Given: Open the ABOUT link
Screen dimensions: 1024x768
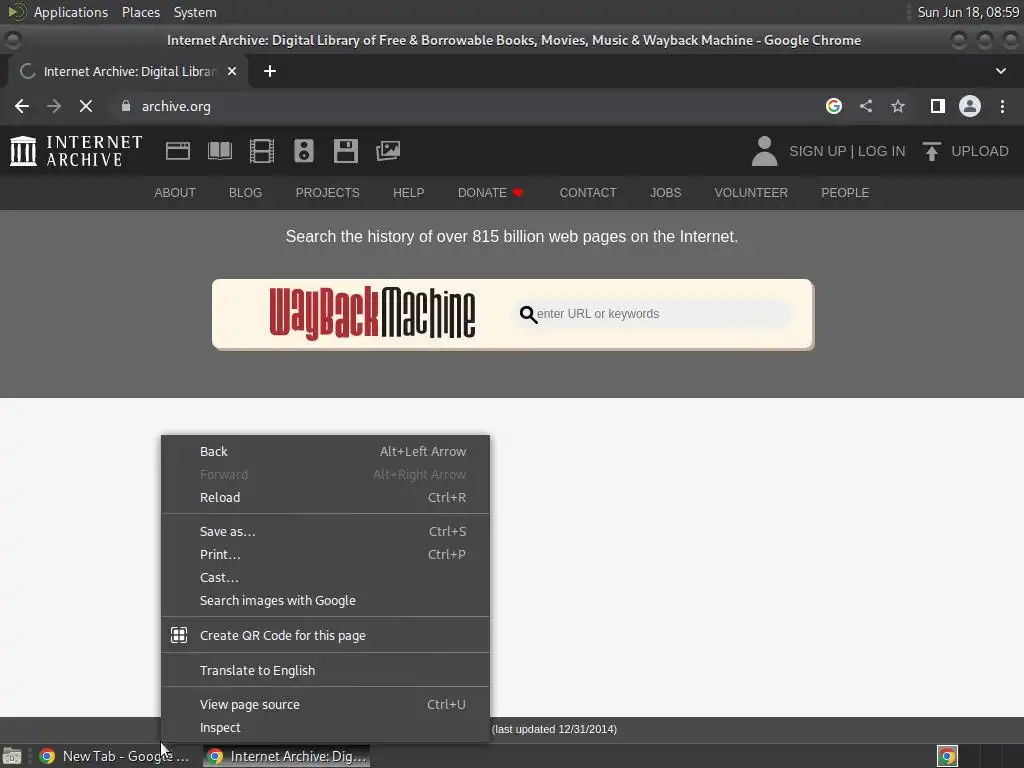Looking at the screenshot, I should [175, 193].
